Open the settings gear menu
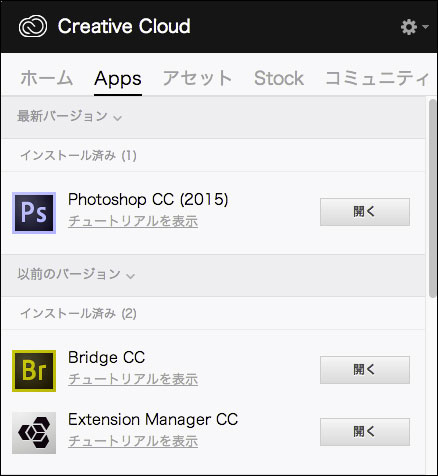Screen dimensions: 438x476 409,27
